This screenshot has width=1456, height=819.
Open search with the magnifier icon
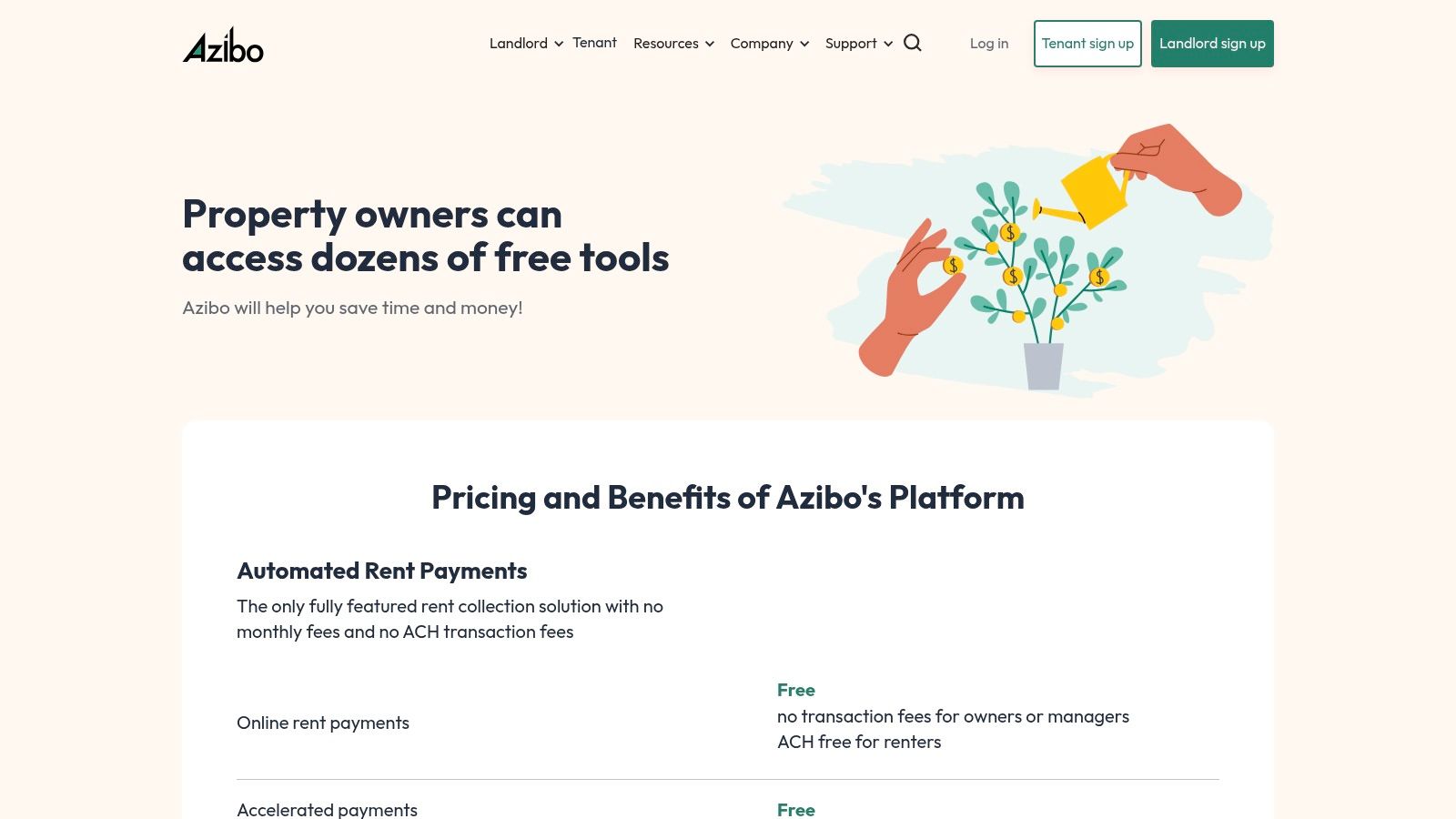pyautogui.click(x=913, y=44)
